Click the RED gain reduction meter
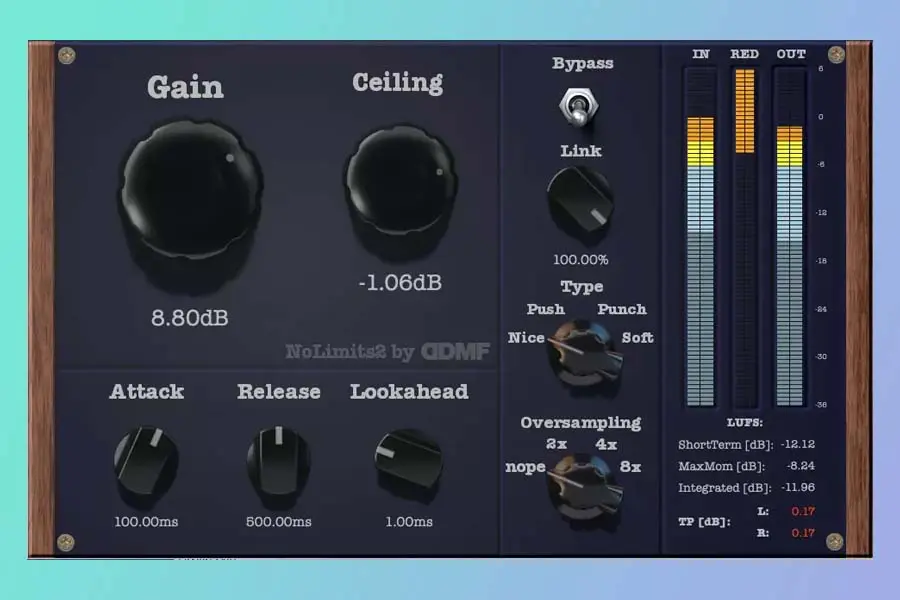 [x=745, y=237]
